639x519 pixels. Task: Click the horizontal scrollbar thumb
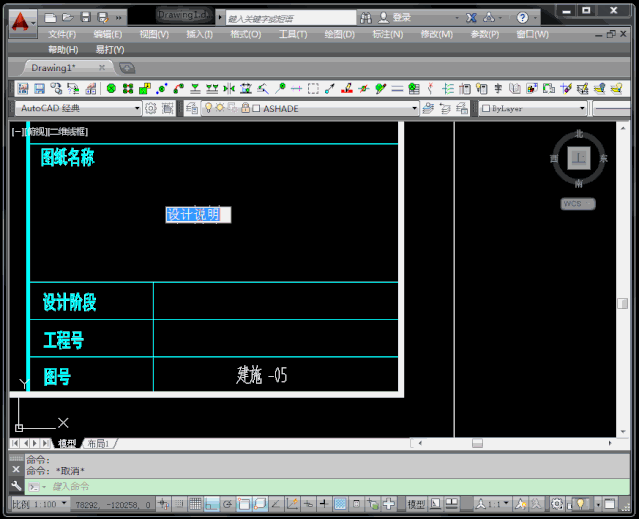pos(477,443)
